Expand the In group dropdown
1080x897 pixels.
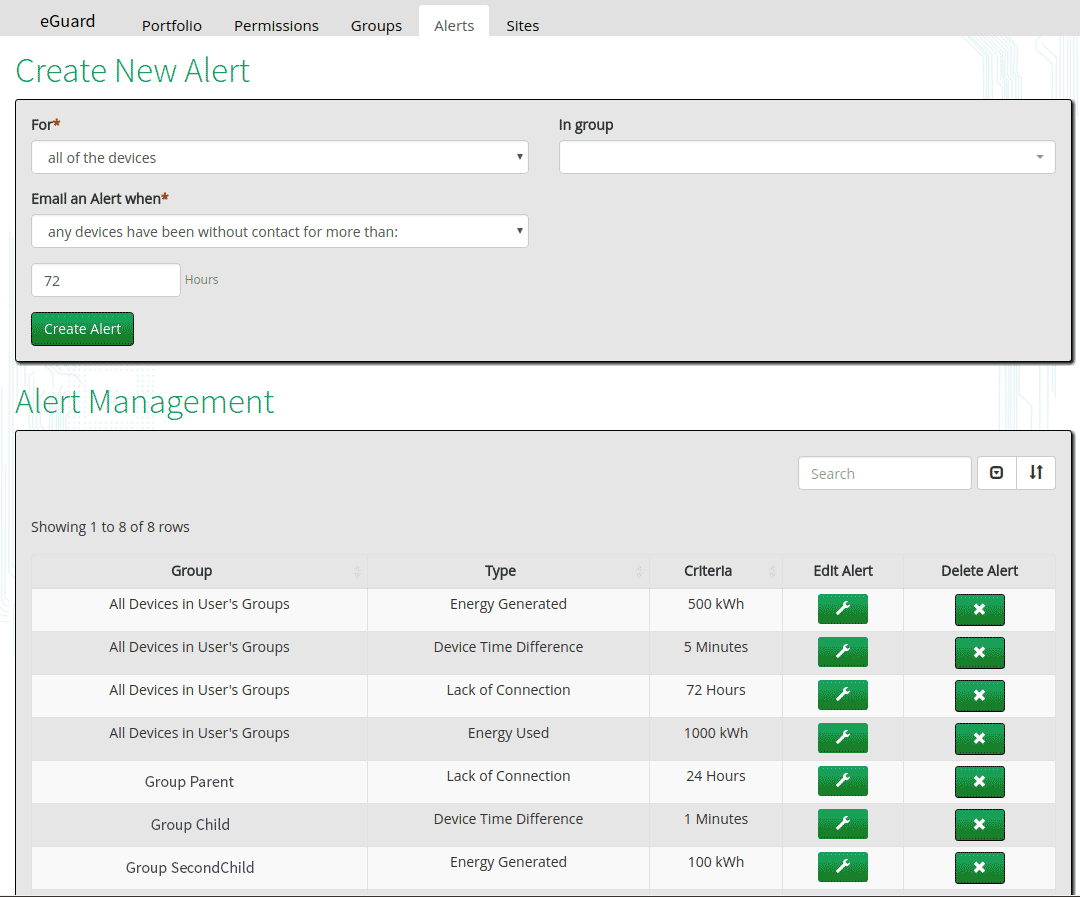(x=807, y=157)
